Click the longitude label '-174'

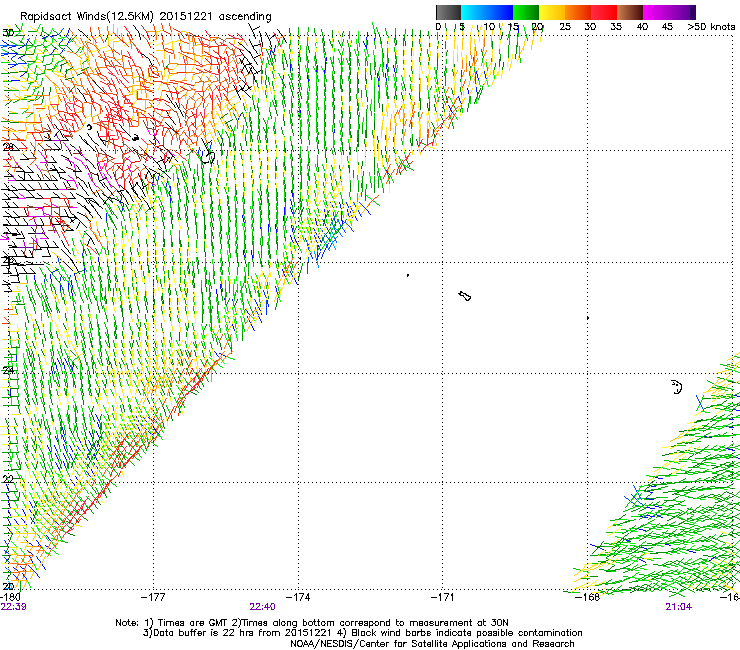(298, 597)
